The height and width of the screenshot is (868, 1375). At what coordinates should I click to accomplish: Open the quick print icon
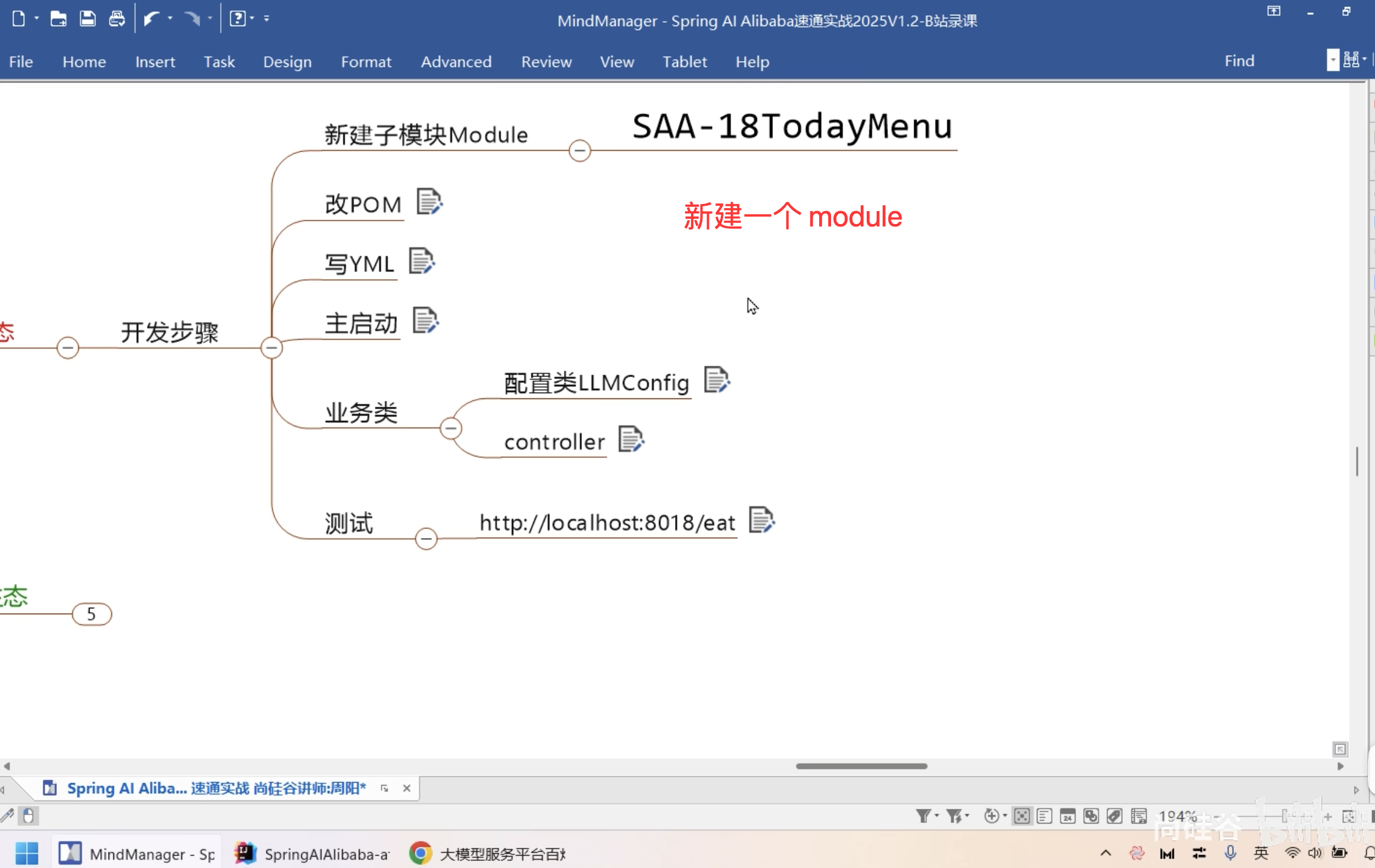[117, 18]
